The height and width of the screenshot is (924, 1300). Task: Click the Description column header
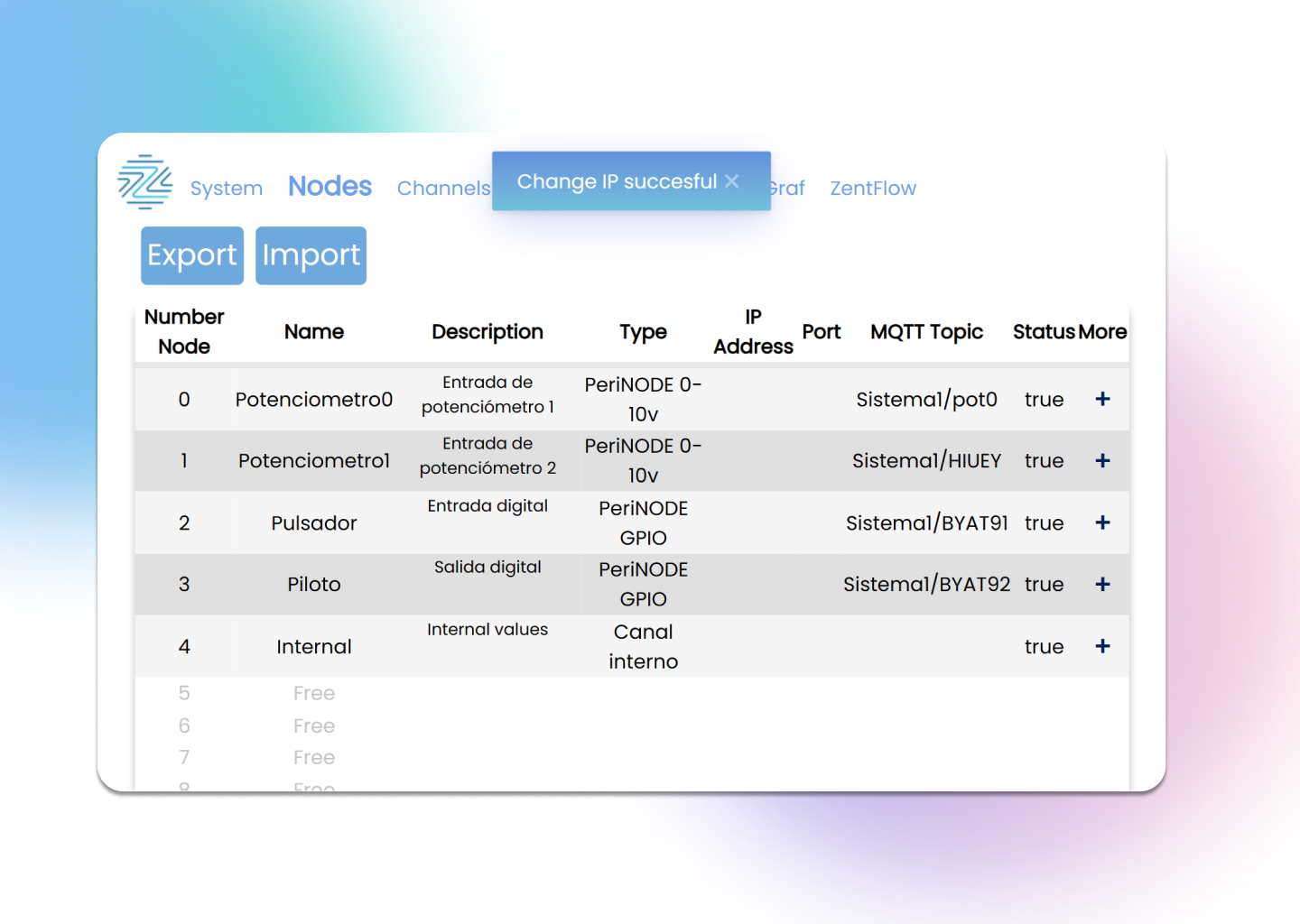[487, 332]
